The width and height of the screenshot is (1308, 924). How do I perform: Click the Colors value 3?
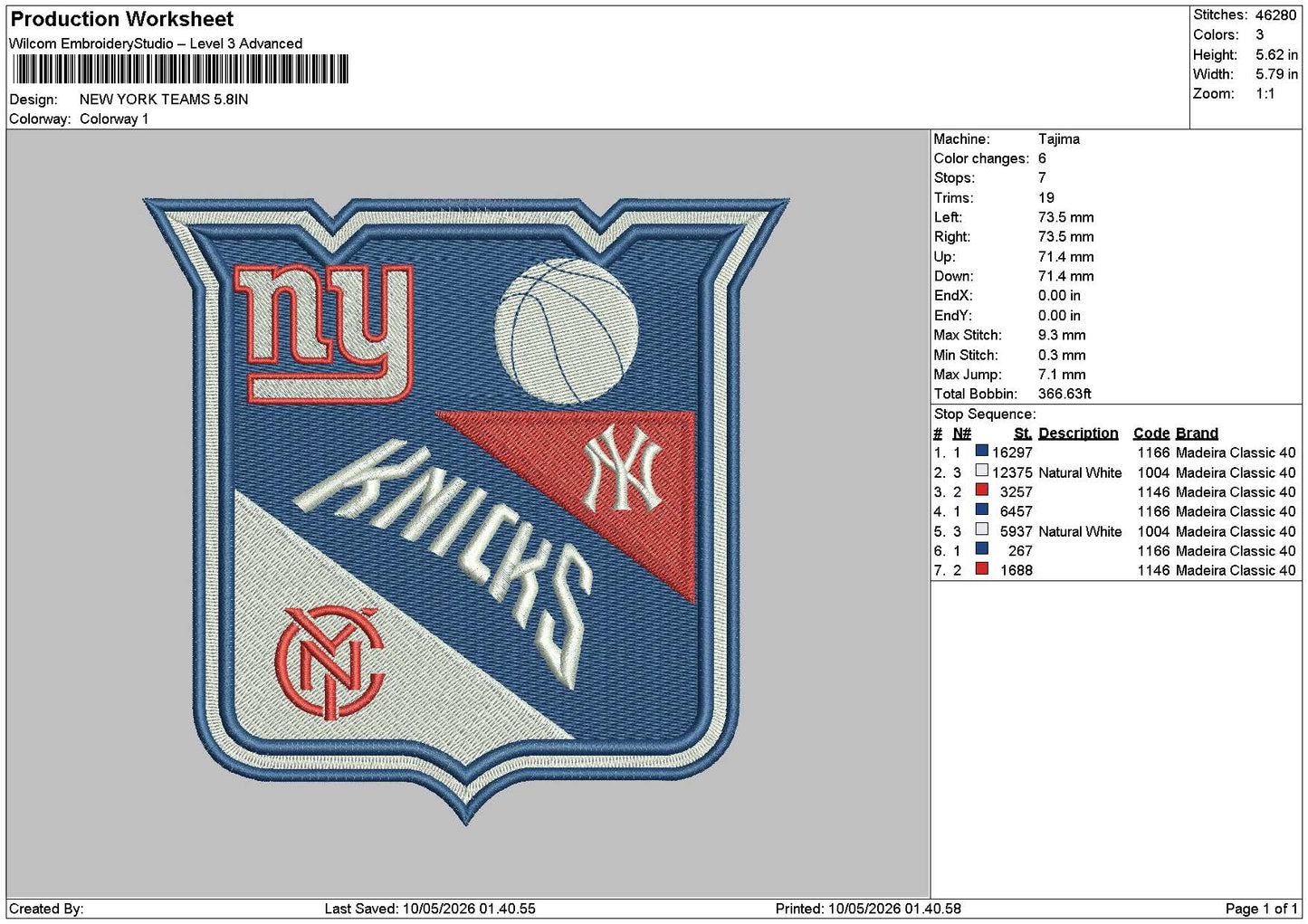pyautogui.click(x=1259, y=34)
